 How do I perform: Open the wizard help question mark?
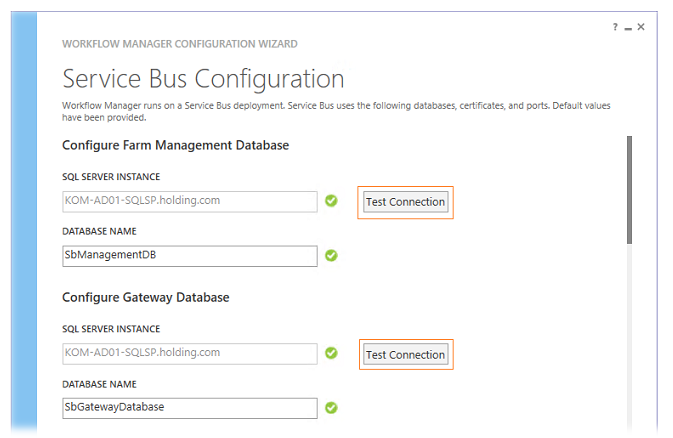(x=615, y=27)
